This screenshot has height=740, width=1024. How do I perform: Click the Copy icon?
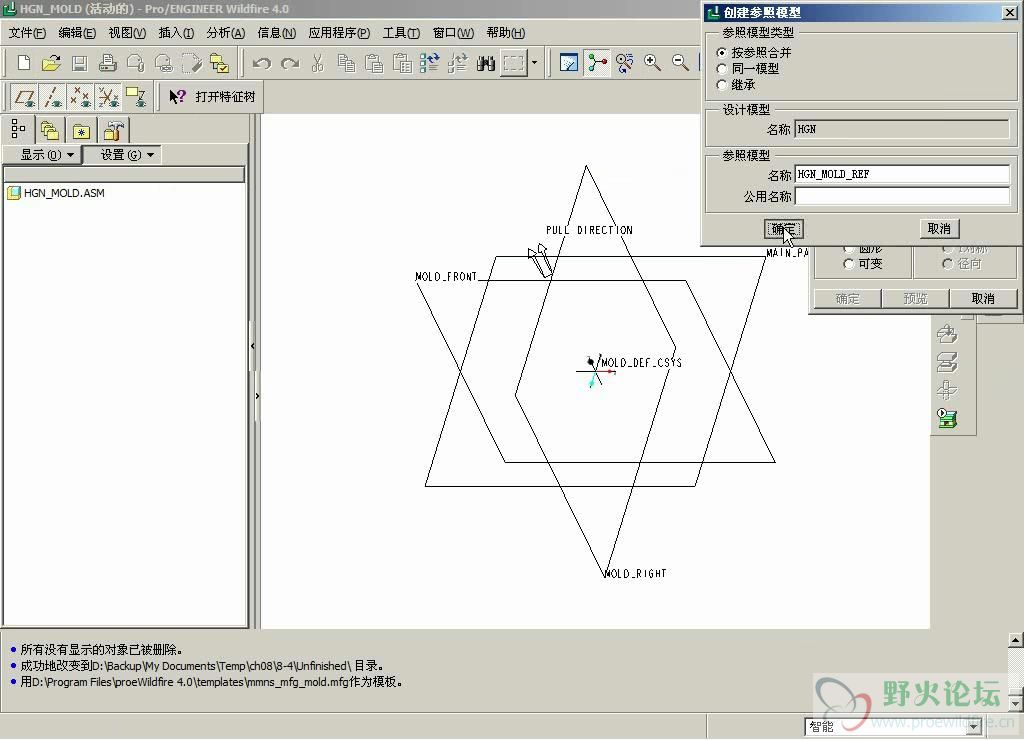pyautogui.click(x=346, y=63)
